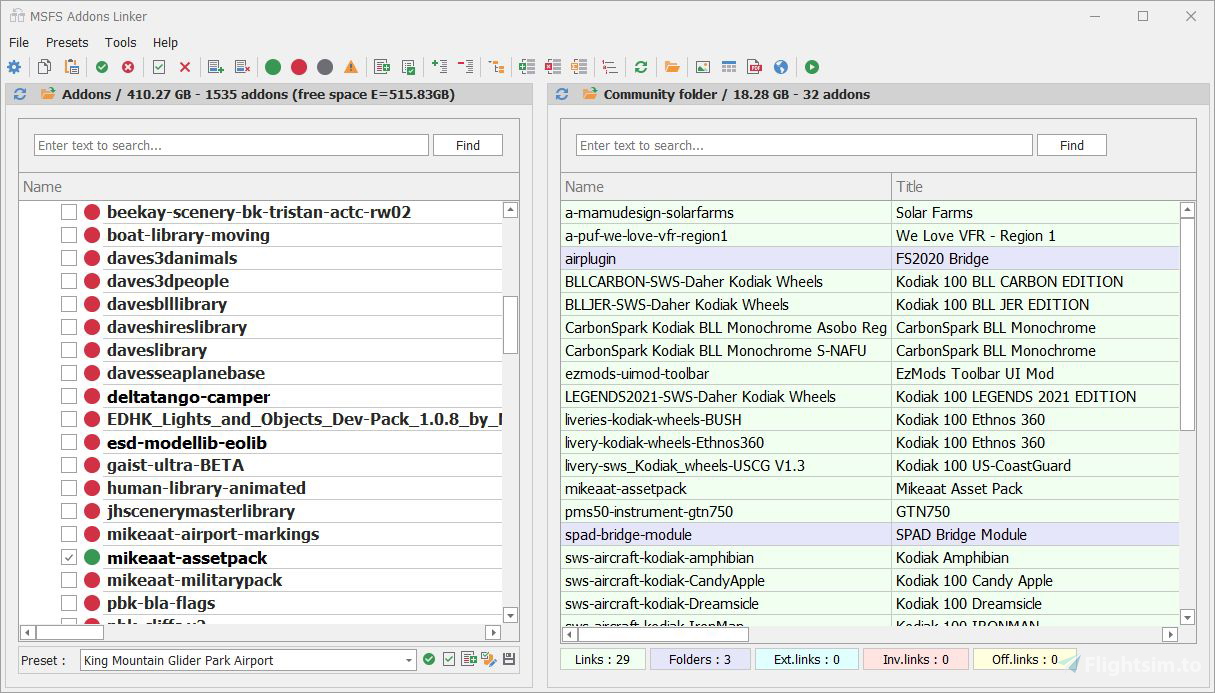Click the Community folder search field
The width and height of the screenshot is (1215, 693).
[804, 145]
